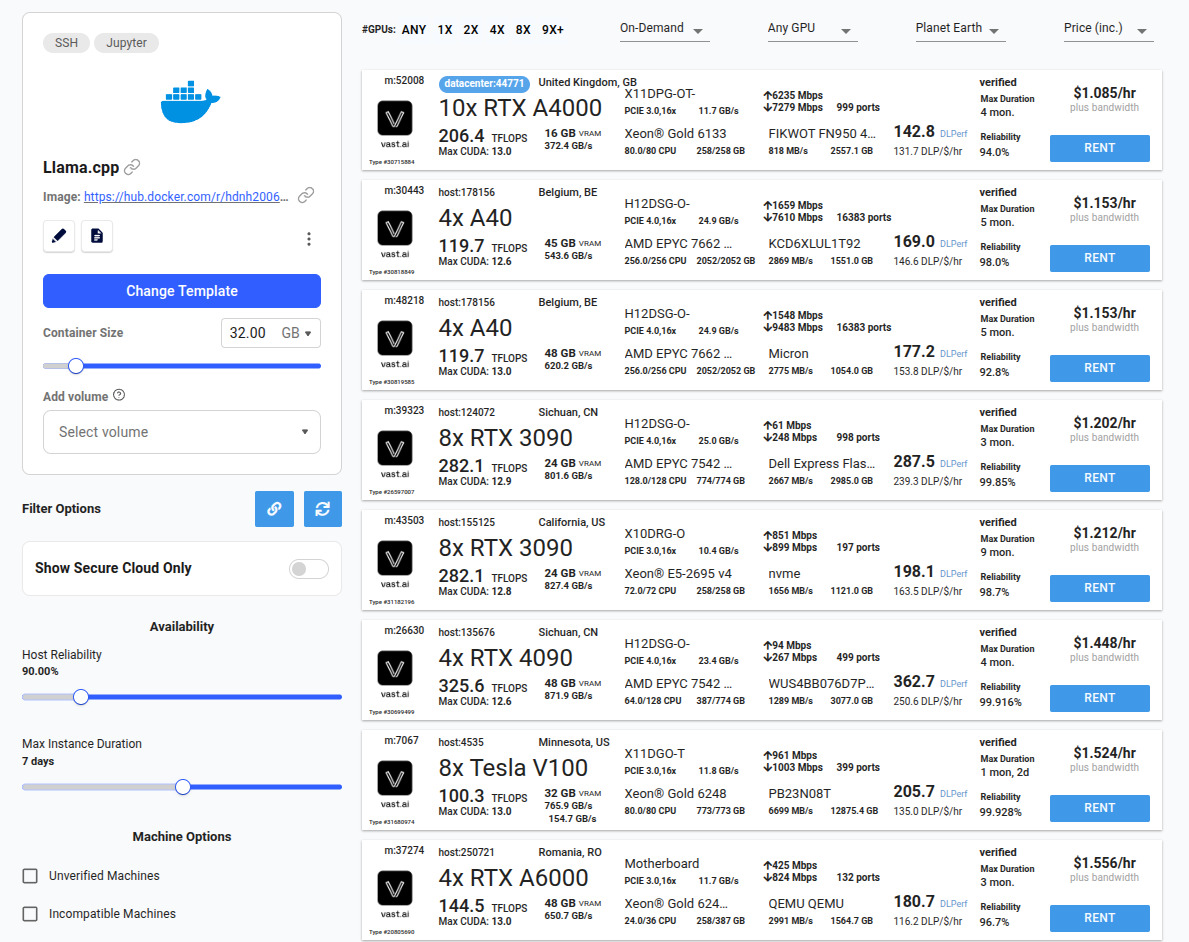Adjust the Host Reliability slider
Screen dimensions: 1189x942
80,697
